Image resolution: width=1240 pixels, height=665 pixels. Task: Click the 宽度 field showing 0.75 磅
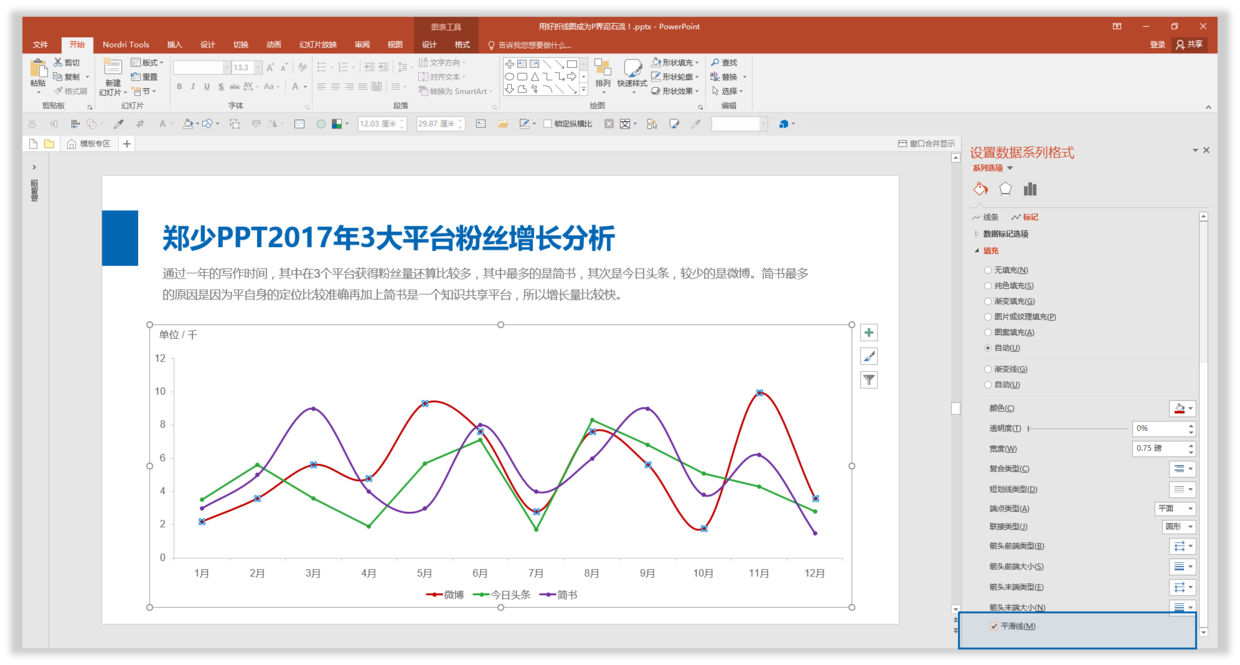click(x=1164, y=449)
